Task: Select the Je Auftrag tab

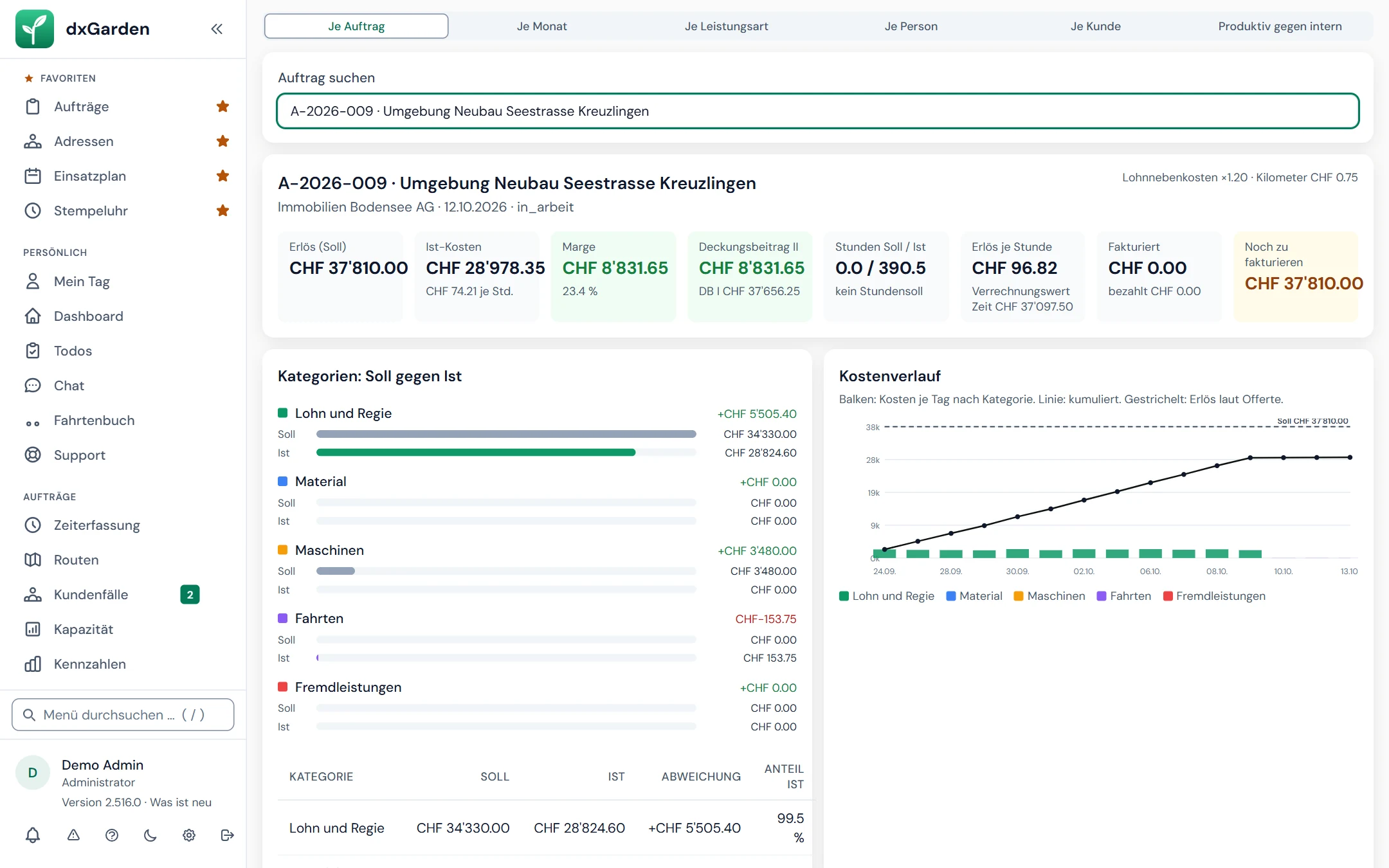Action: click(356, 26)
